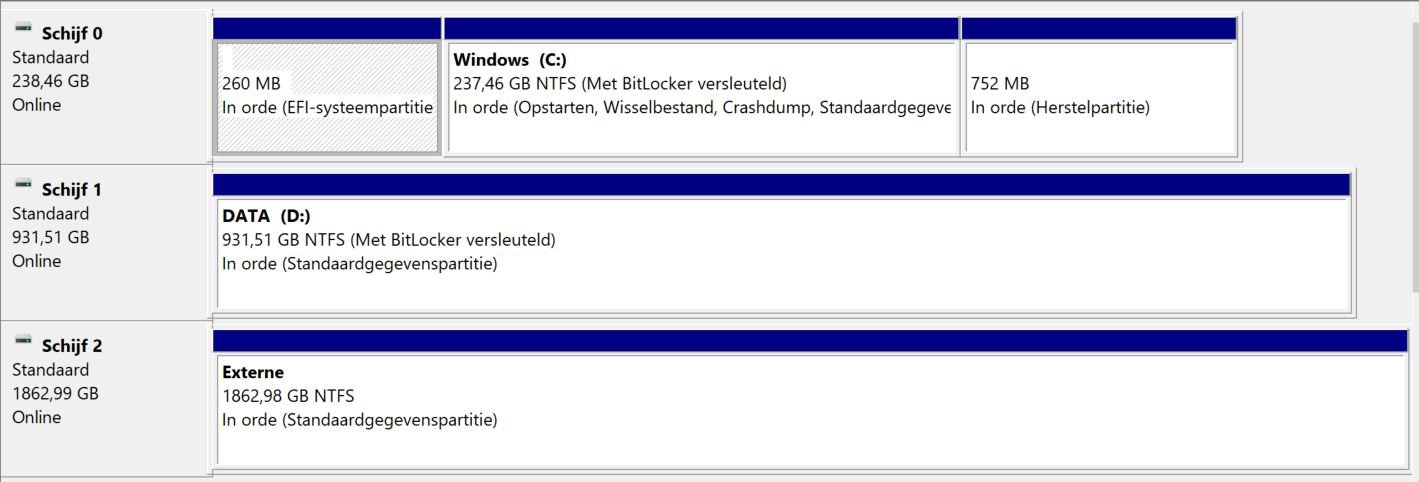Select the Schijf 1 disk label
The width and height of the screenshot is (1419, 482).
coord(71,189)
